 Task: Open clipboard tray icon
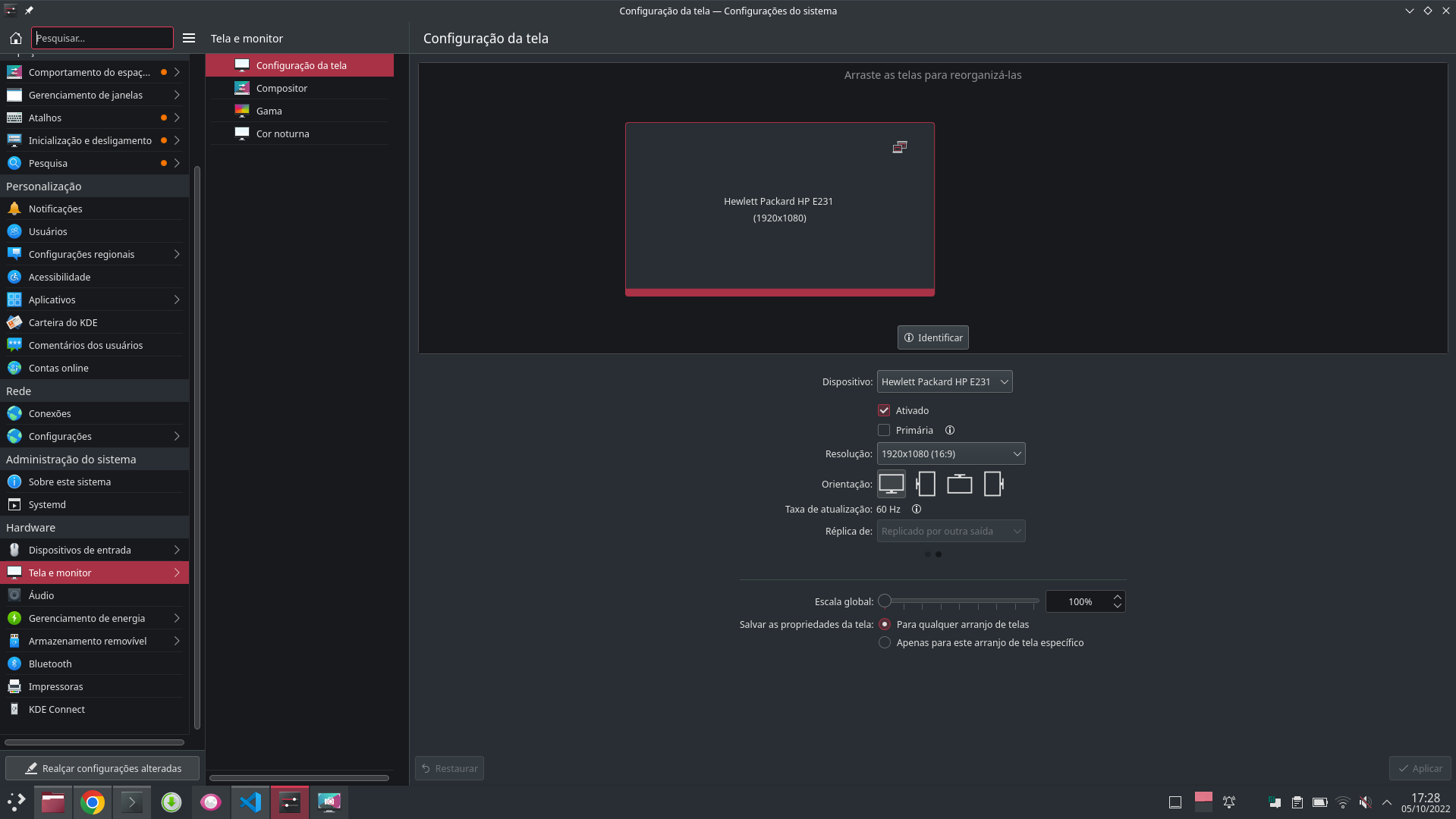pyautogui.click(x=1297, y=802)
